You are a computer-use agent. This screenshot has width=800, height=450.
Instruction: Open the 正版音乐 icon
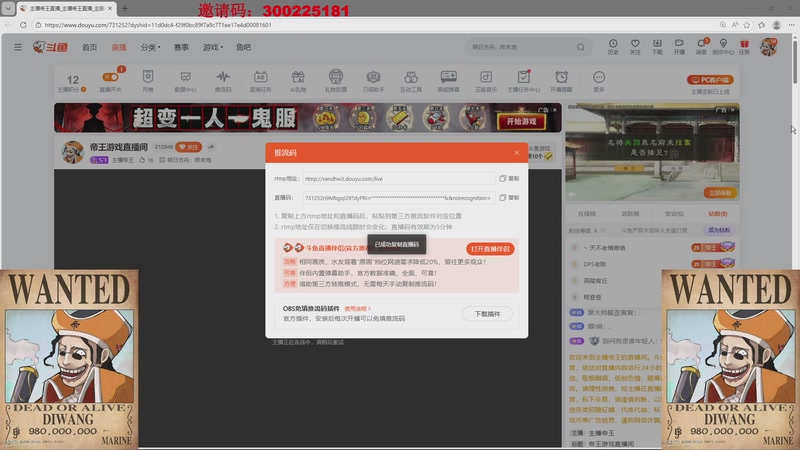tap(486, 81)
